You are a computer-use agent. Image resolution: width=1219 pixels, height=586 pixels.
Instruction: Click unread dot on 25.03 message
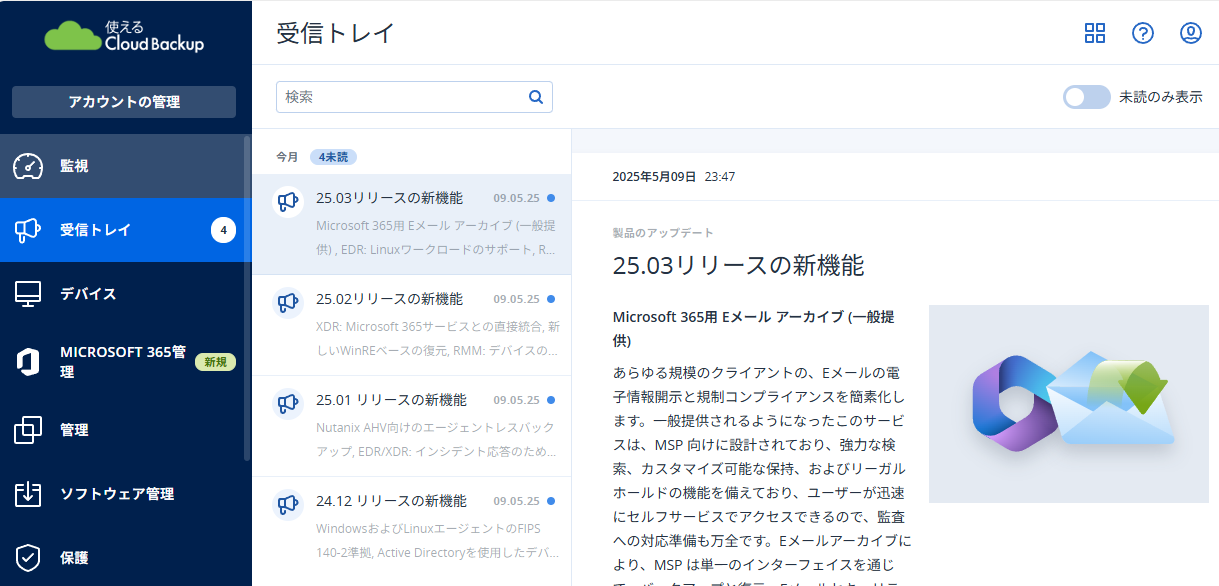point(551,198)
